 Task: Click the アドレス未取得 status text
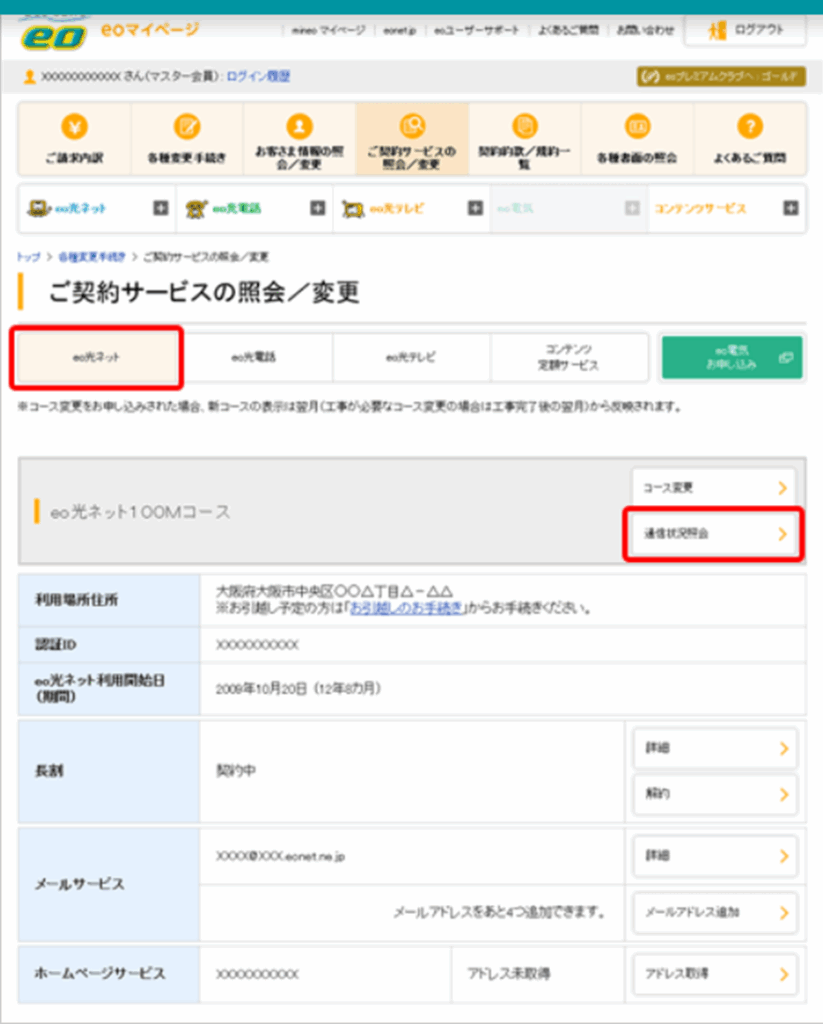[x=509, y=974]
